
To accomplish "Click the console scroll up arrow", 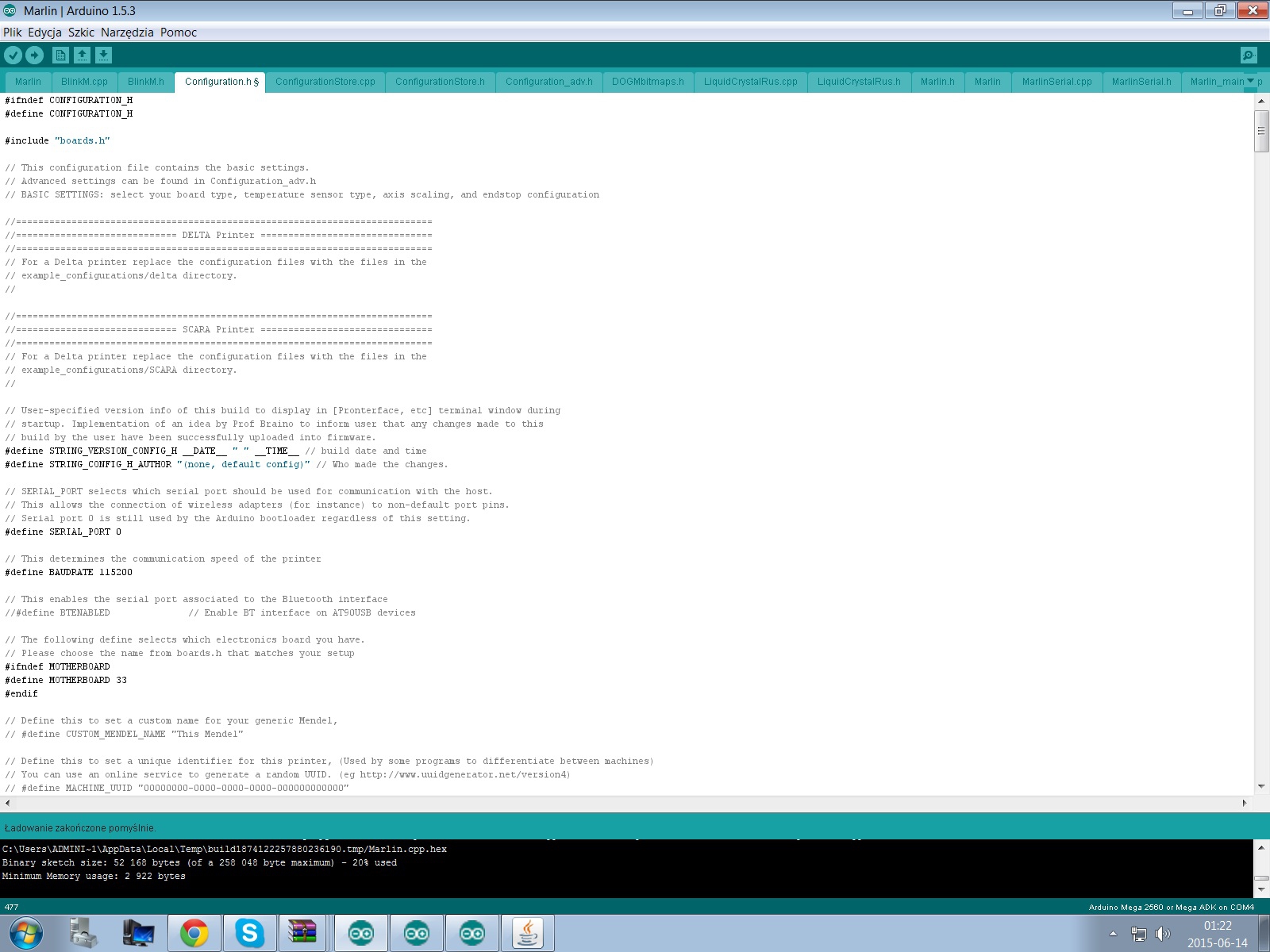I will click(1261, 848).
